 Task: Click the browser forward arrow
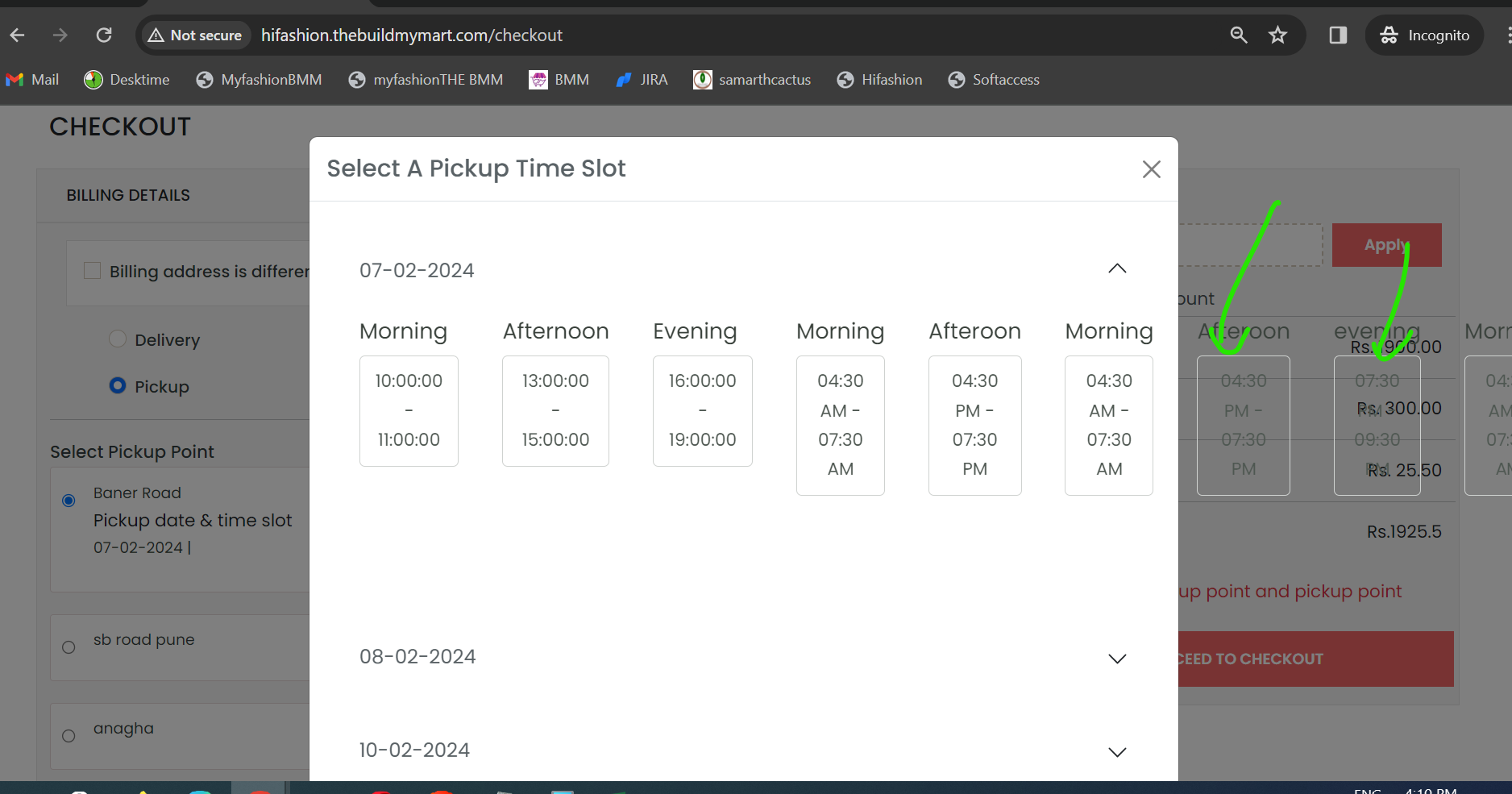[60, 35]
